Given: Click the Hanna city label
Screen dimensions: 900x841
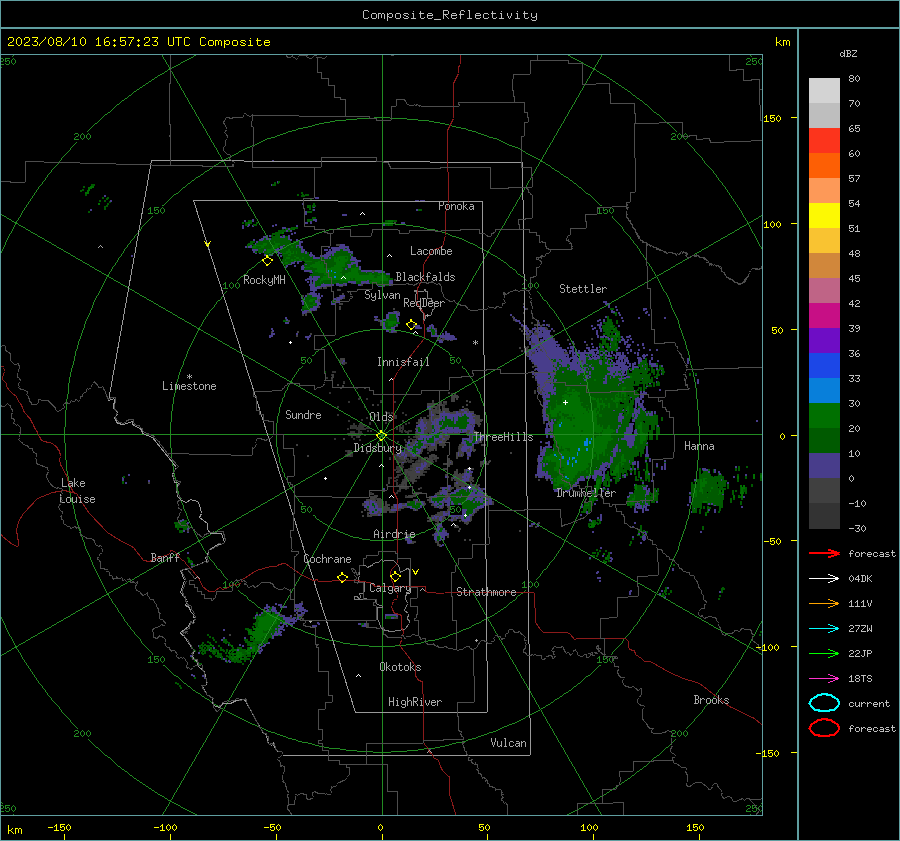Looking at the screenshot, I should pyautogui.click(x=699, y=446).
